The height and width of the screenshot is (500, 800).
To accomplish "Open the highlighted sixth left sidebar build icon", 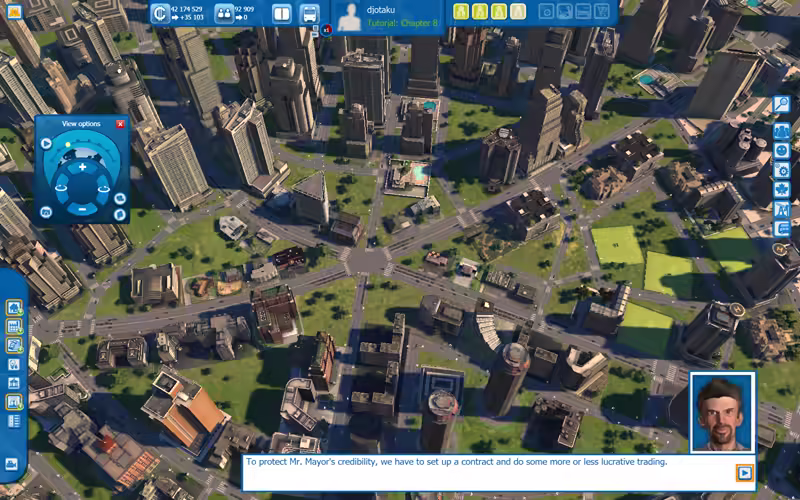I will pos(14,402).
